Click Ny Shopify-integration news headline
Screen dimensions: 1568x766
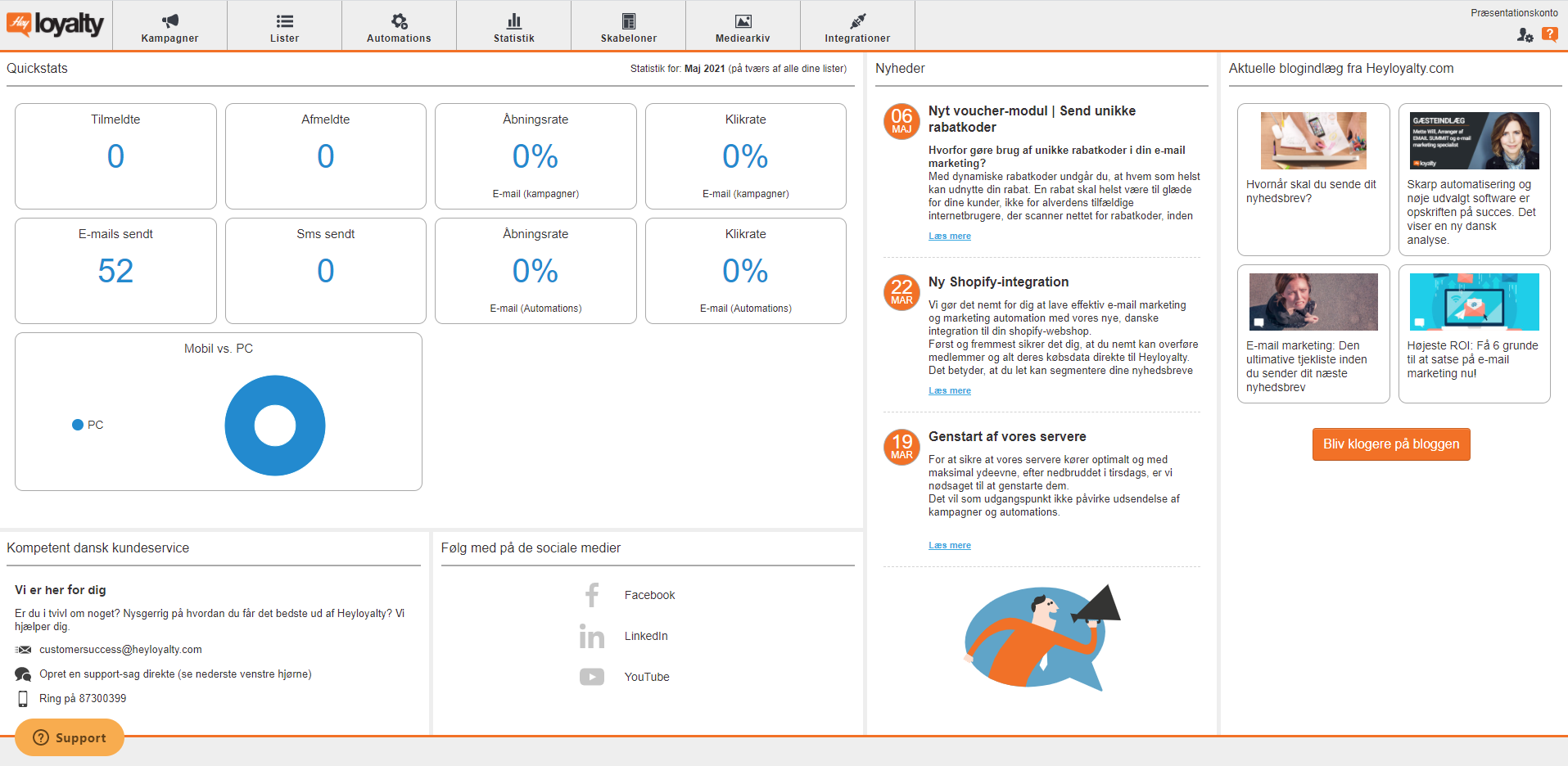coord(998,282)
